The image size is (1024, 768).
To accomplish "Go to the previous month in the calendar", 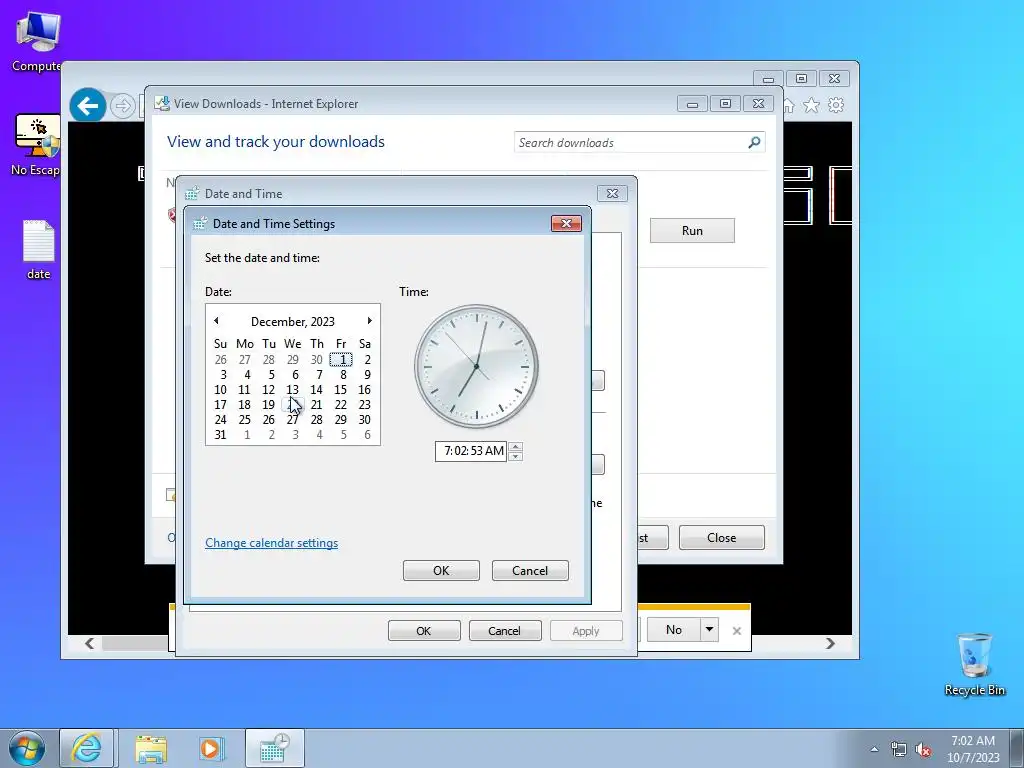I will click(x=216, y=321).
